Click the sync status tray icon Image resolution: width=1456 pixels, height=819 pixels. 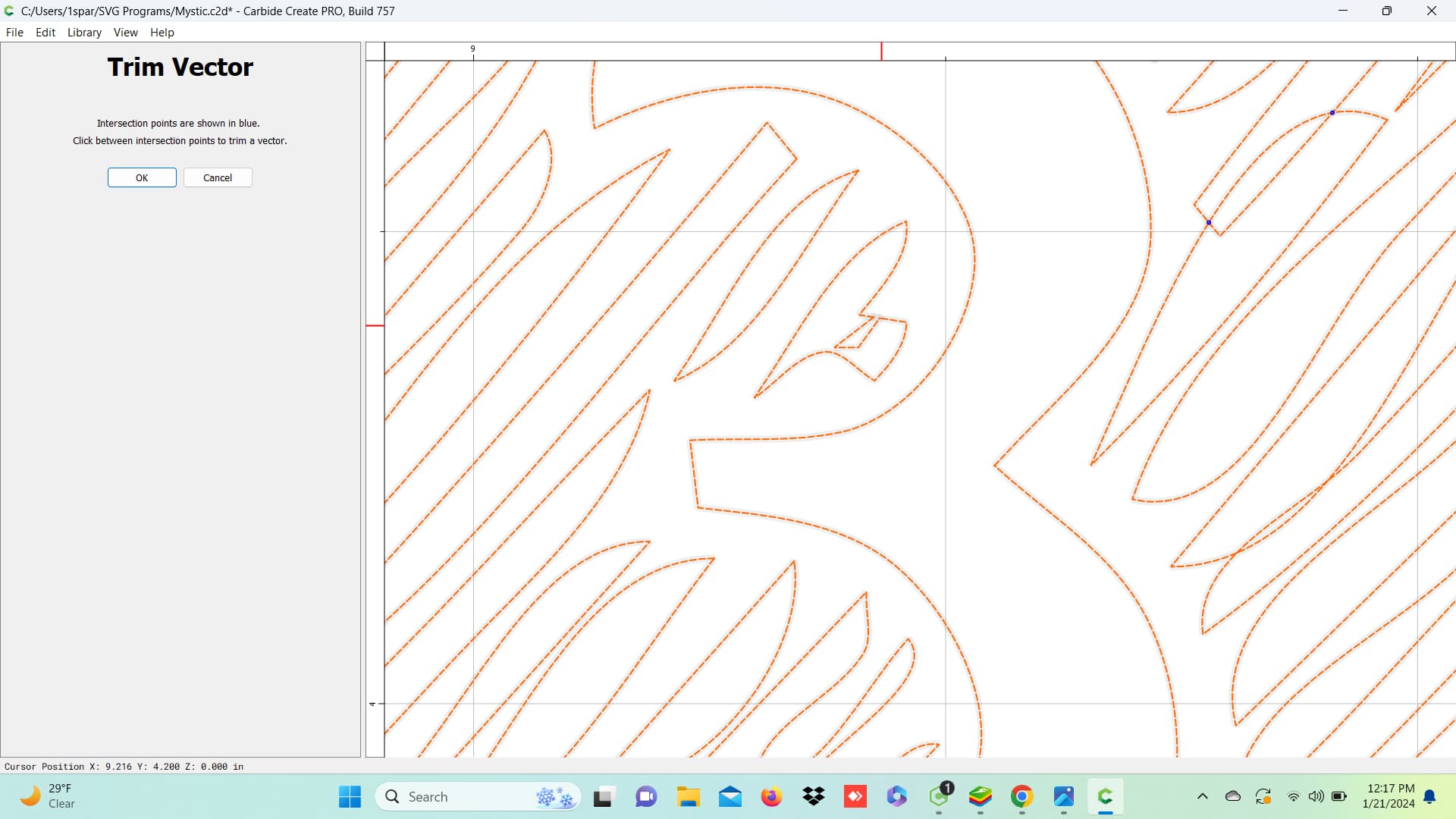[x=1263, y=796]
